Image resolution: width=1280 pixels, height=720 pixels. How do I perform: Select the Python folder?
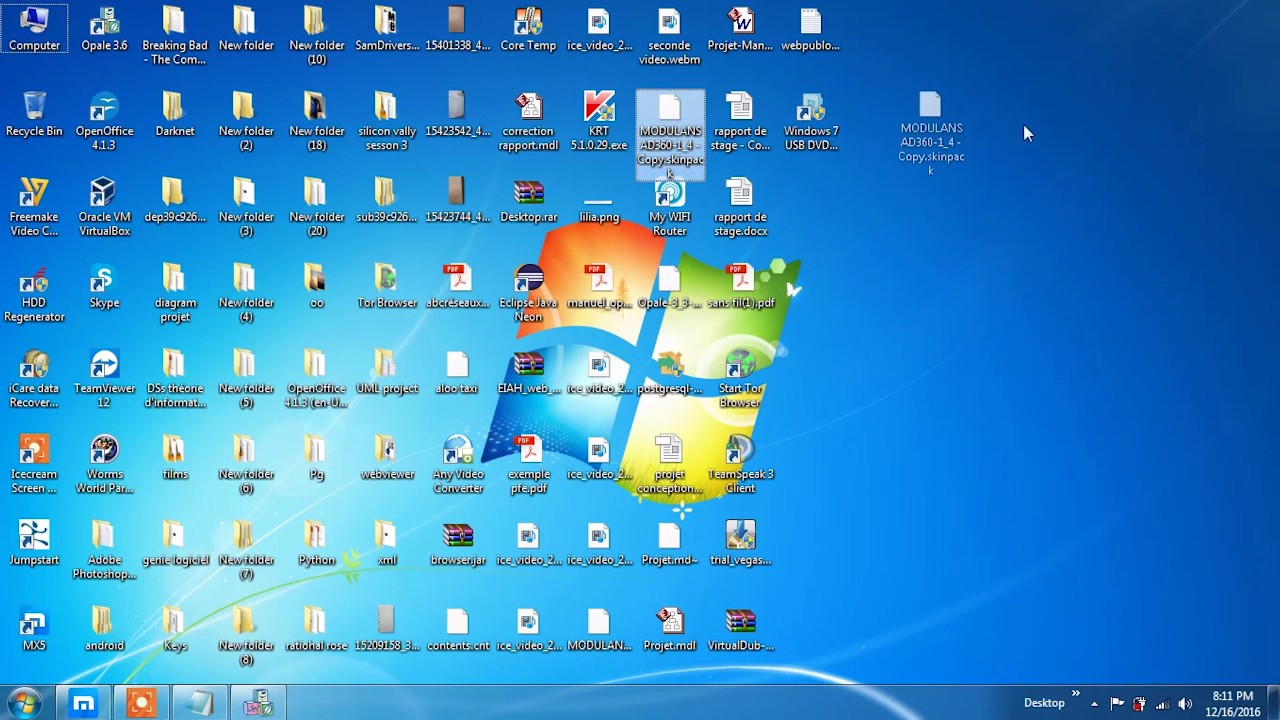pos(316,544)
